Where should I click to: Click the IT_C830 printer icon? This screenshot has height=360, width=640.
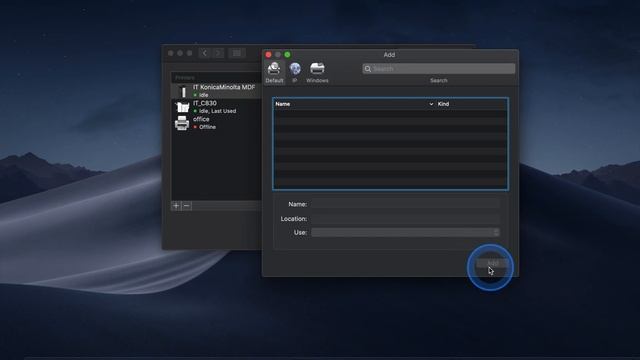click(182, 107)
